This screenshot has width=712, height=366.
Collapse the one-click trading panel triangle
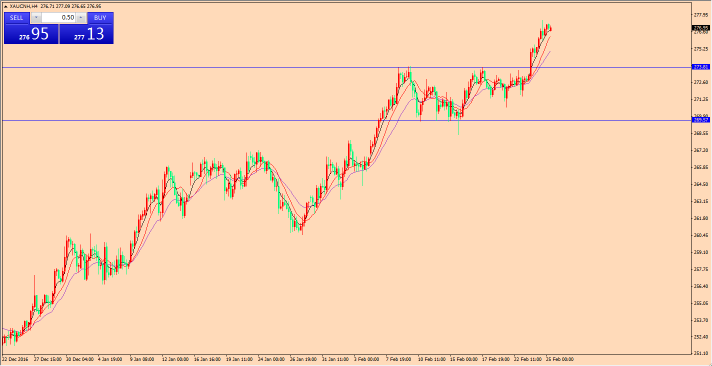[x=5, y=7]
